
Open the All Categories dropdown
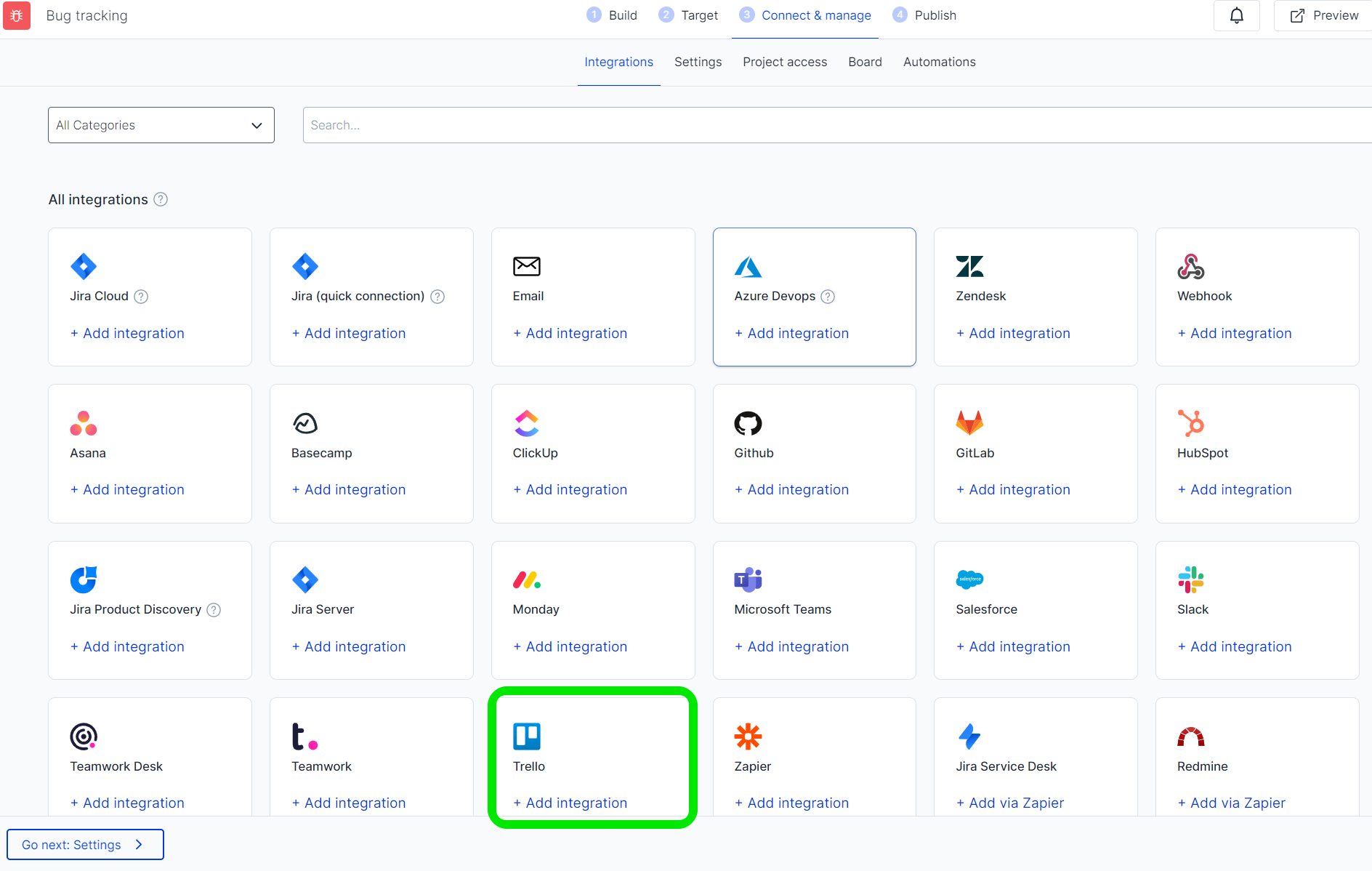pyautogui.click(x=161, y=125)
